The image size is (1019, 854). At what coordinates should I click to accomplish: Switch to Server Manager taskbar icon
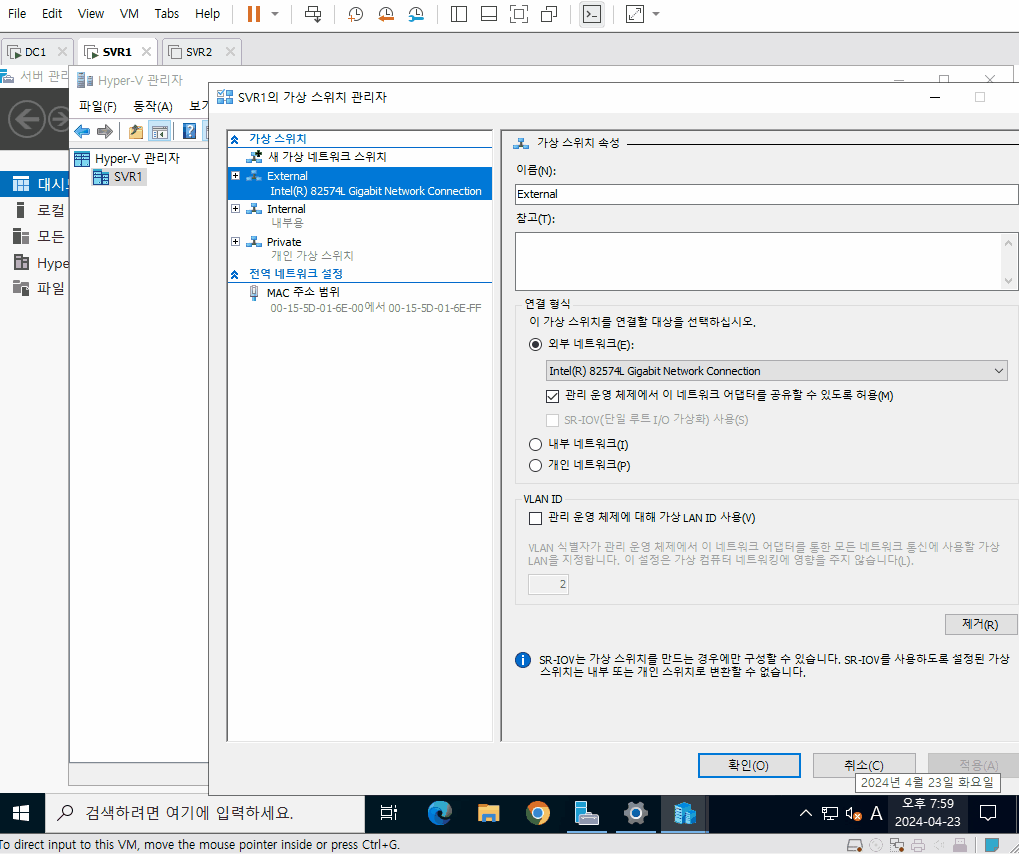586,813
